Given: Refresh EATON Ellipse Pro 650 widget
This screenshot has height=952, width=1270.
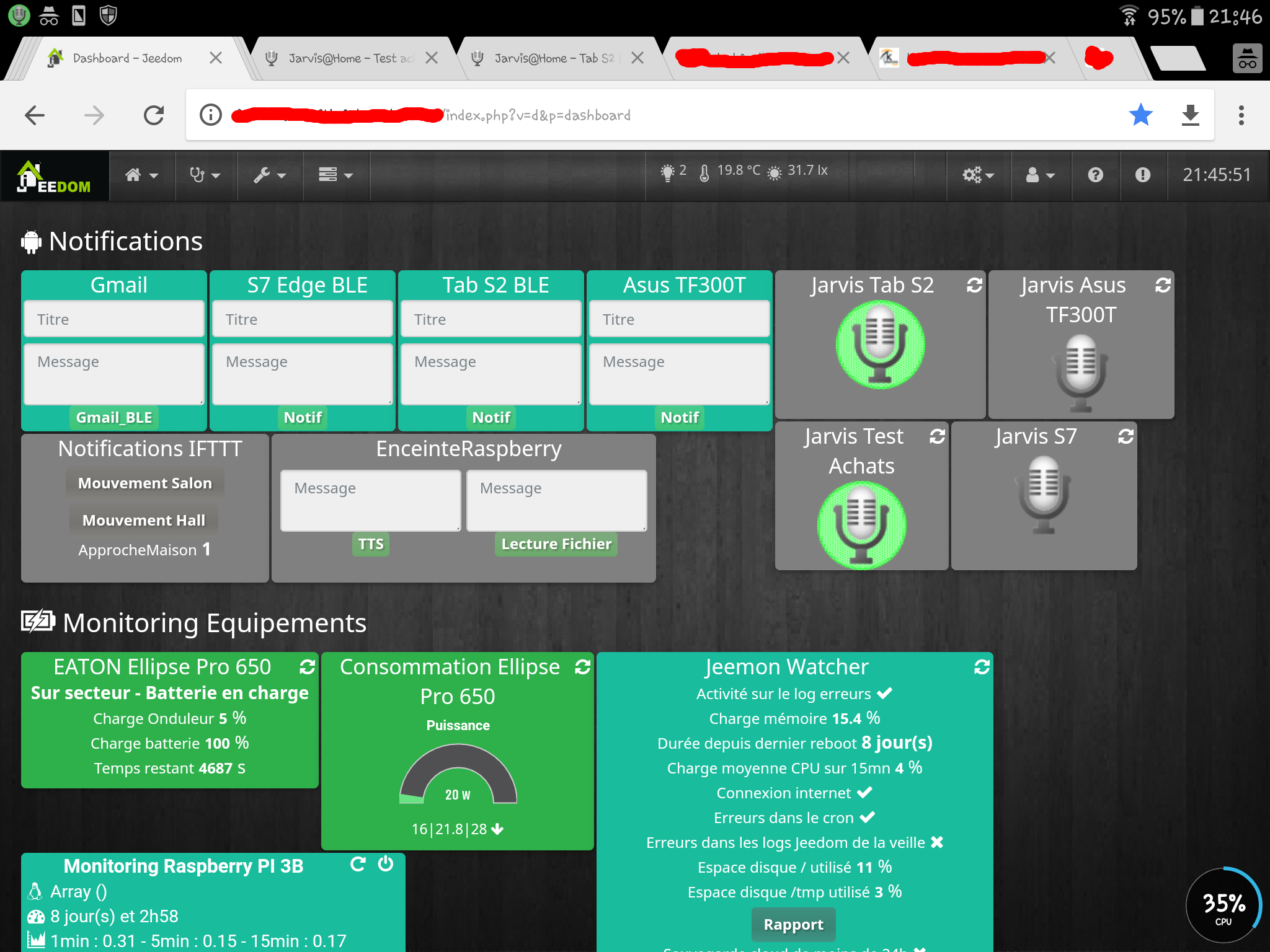Looking at the screenshot, I should pyautogui.click(x=307, y=667).
